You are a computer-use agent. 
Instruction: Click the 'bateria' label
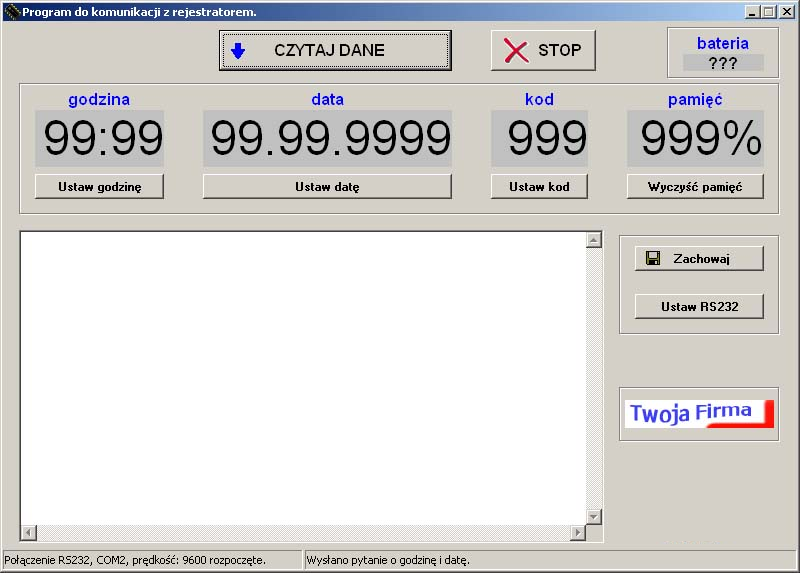coord(723,43)
